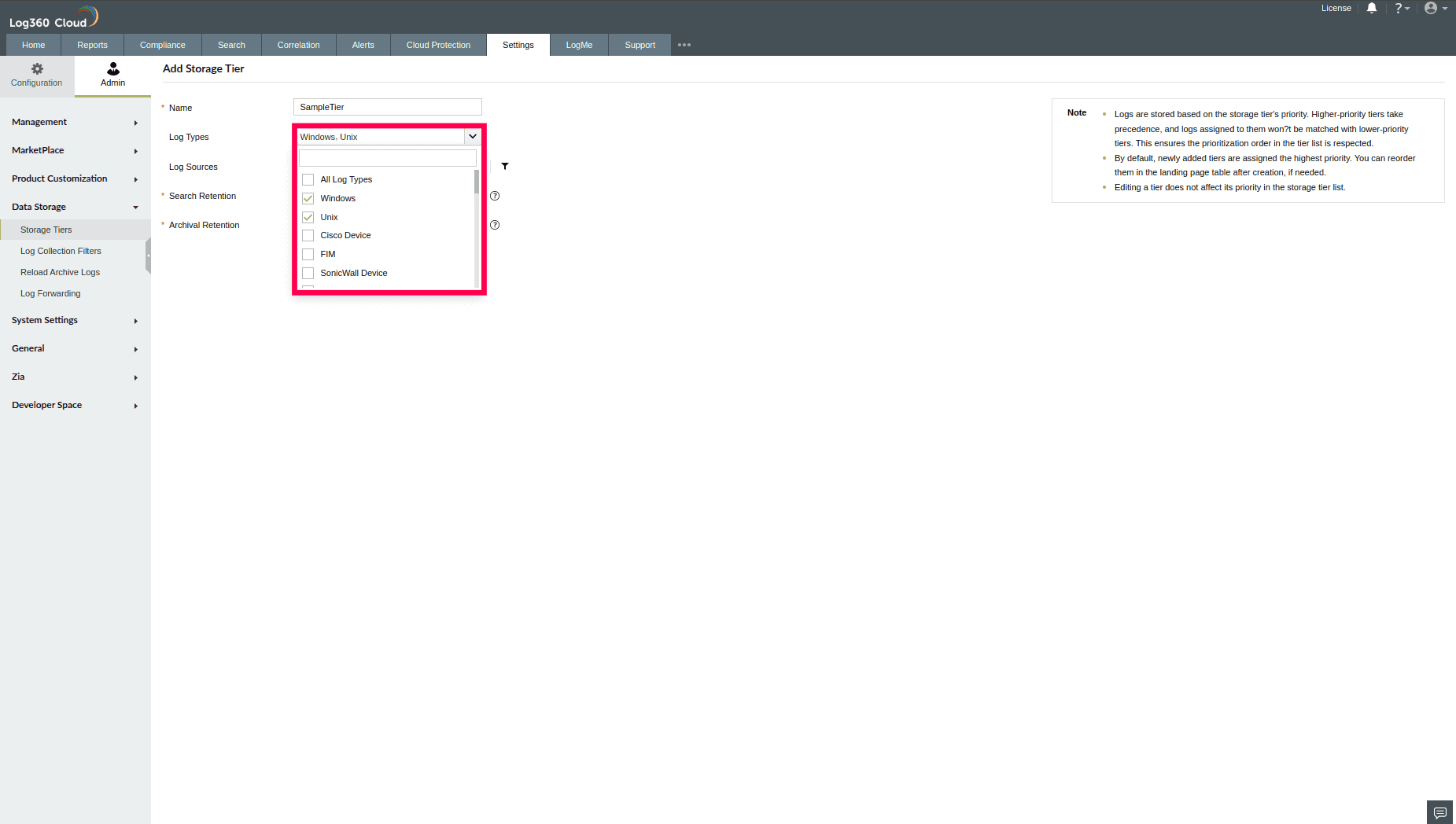Select the Configuration gear in the sidebar
1456x824 pixels.
pyautogui.click(x=36, y=75)
